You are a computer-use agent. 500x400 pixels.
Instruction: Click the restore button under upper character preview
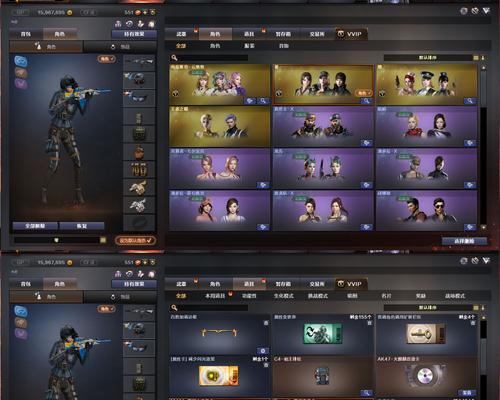pyautogui.click(x=82, y=226)
